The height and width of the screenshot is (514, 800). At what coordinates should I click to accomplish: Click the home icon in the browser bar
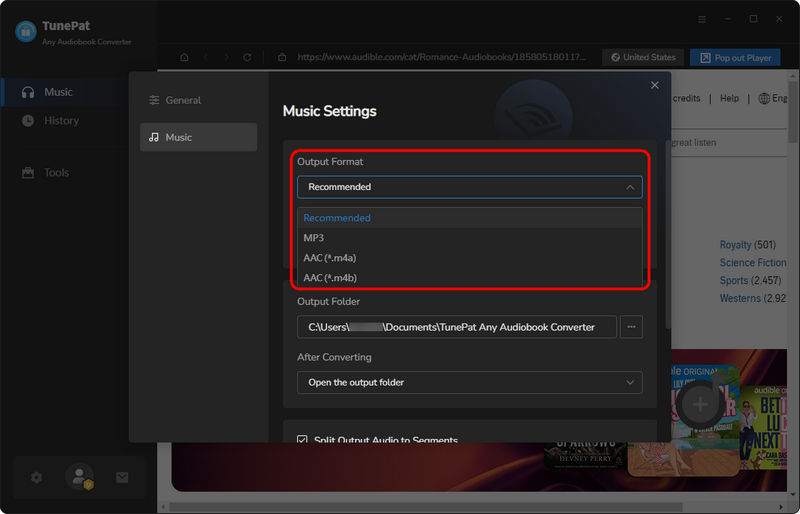pyautogui.click(x=184, y=57)
